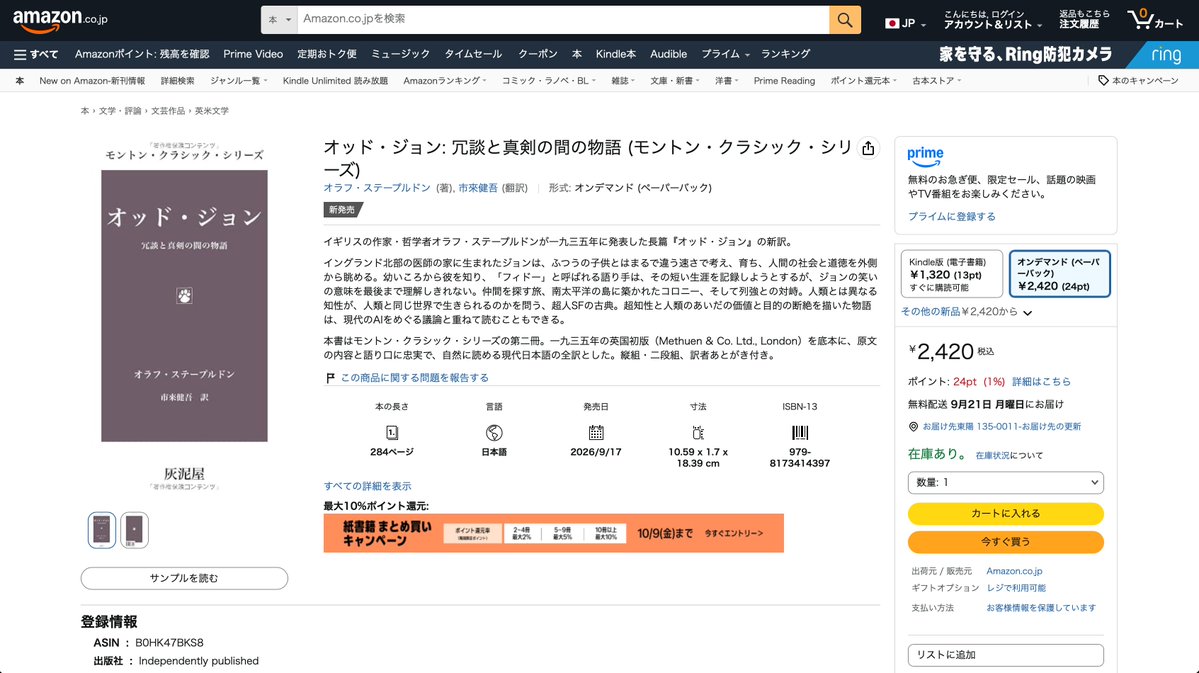Image resolution: width=1199 pixels, height=673 pixels.
Task: Open the 数量 quantity dropdown
Action: (1006, 483)
